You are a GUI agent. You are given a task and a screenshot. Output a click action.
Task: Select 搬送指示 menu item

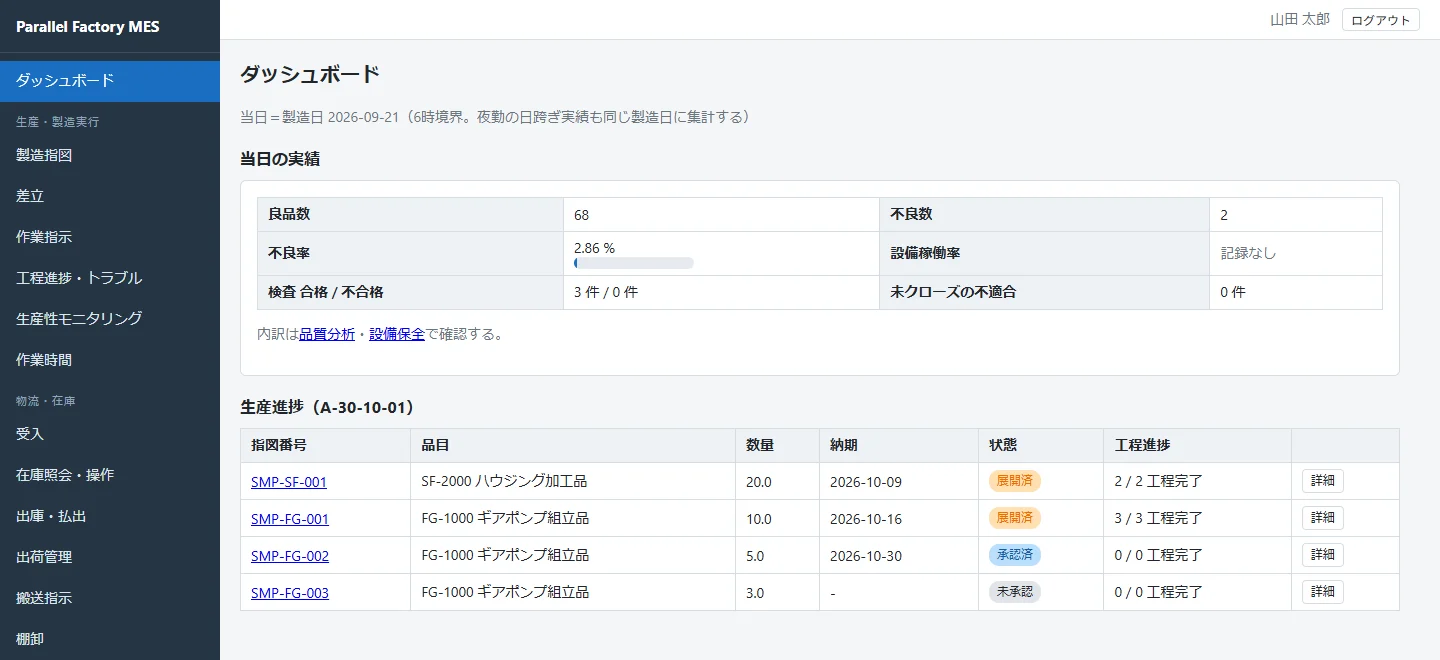tap(110, 598)
